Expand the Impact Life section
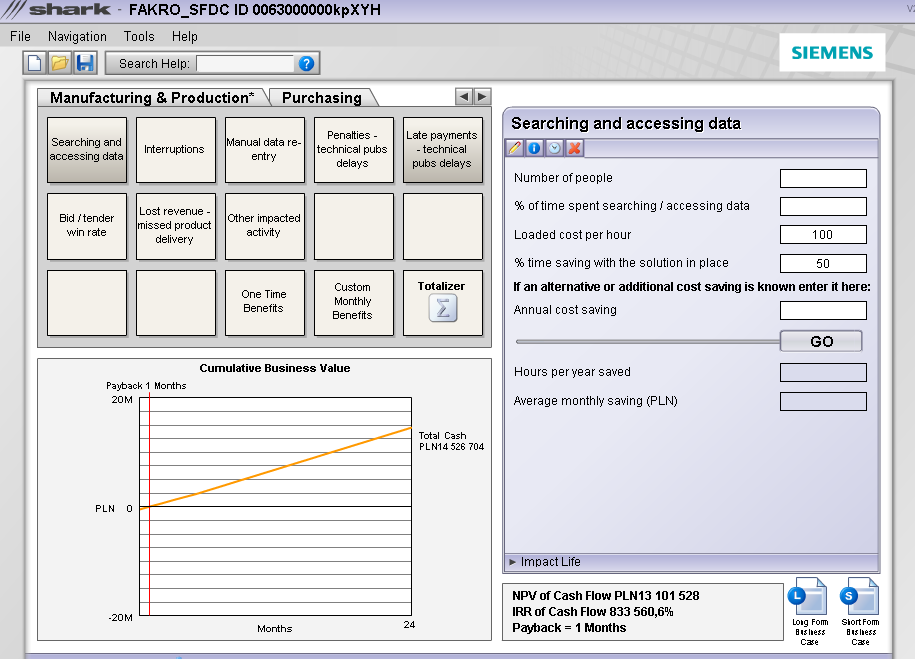The height and width of the screenshot is (659, 915). (692, 562)
